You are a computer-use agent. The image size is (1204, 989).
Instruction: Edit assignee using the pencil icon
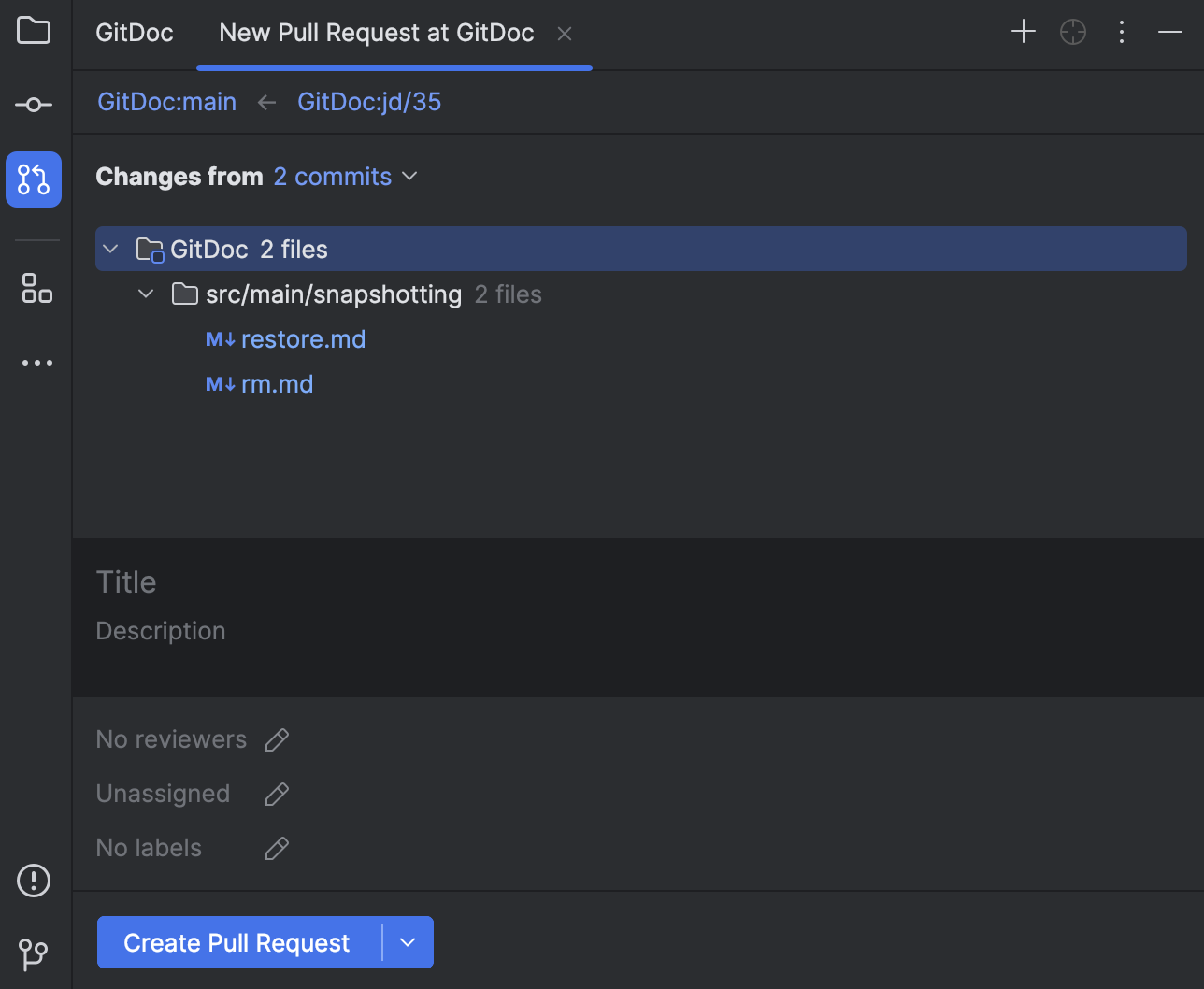pos(277,794)
